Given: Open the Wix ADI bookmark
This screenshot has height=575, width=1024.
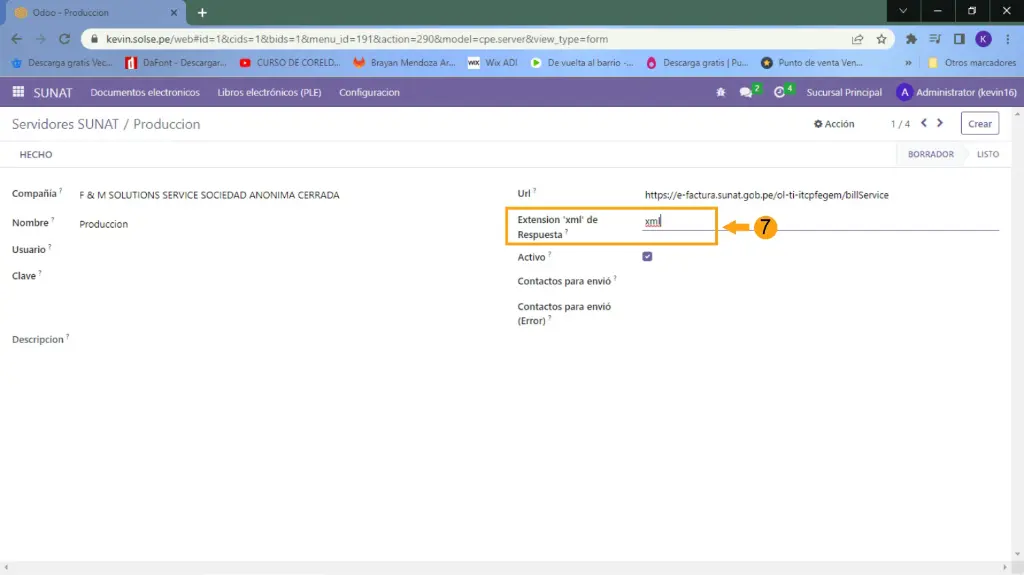Looking at the screenshot, I should (x=493, y=63).
